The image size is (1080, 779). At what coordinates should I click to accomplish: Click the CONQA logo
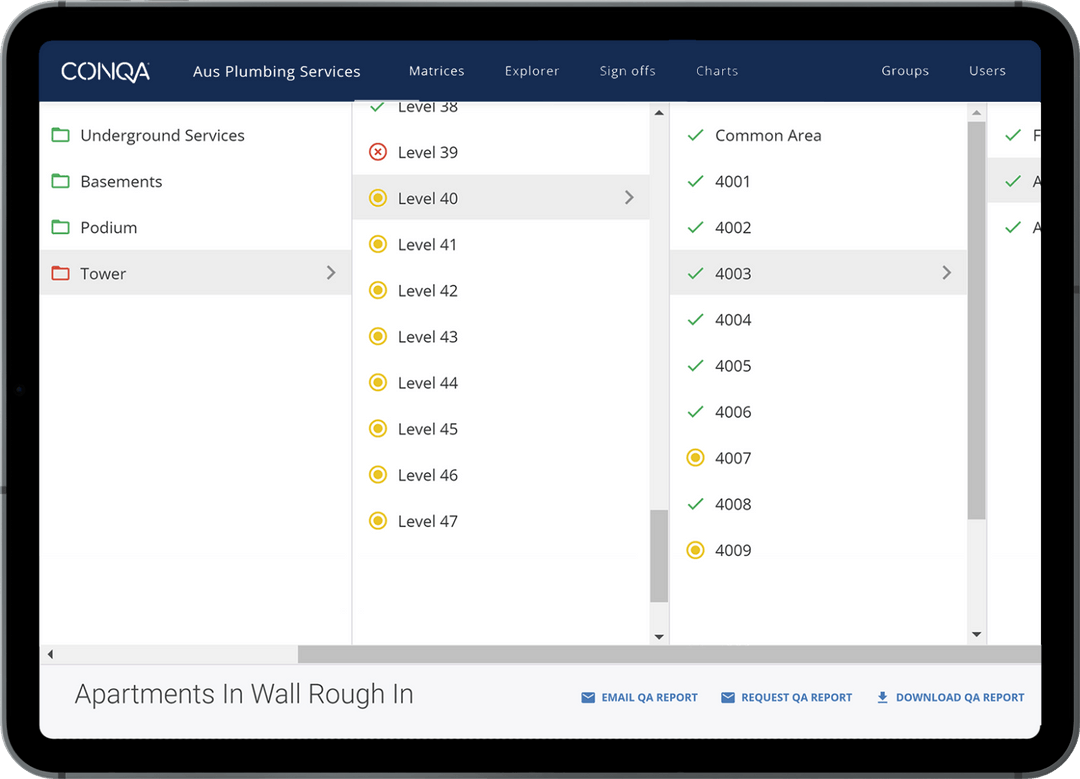[x=105, y=72]
